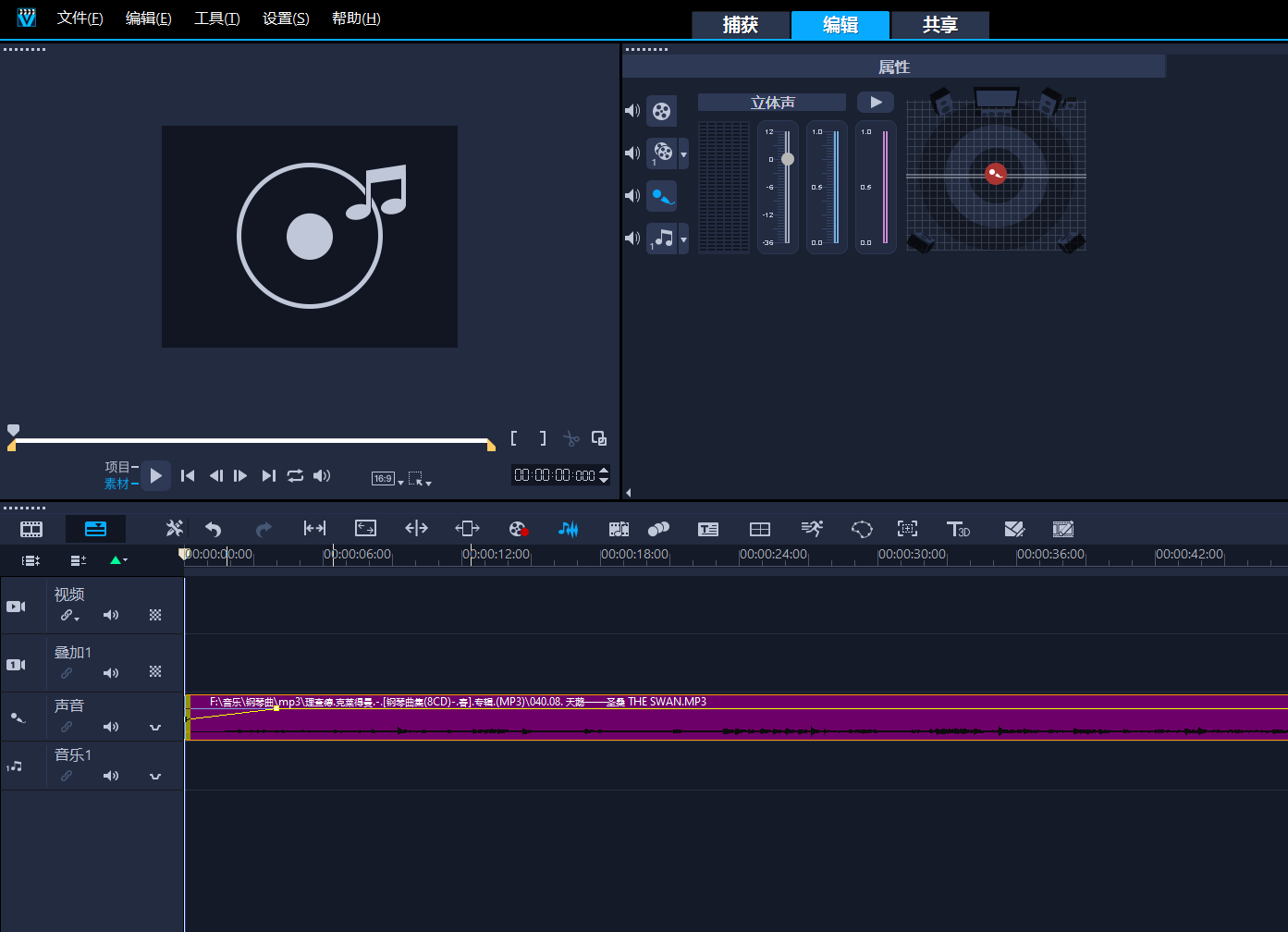Collapse the panel with left arrow

click(629, 493)
